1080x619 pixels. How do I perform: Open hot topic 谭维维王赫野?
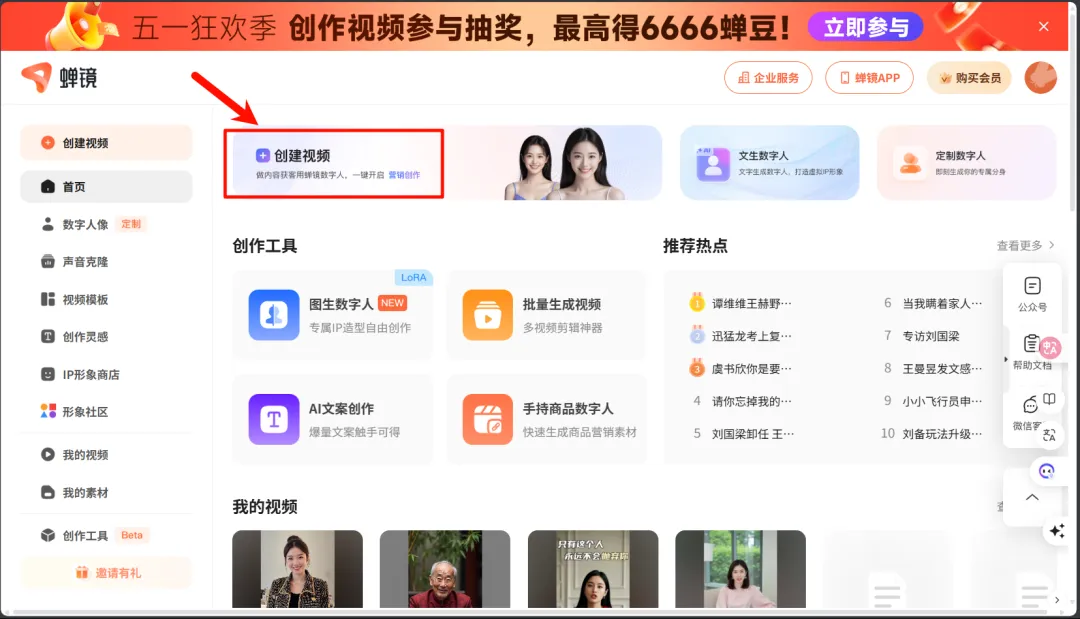tap(751, 304)
